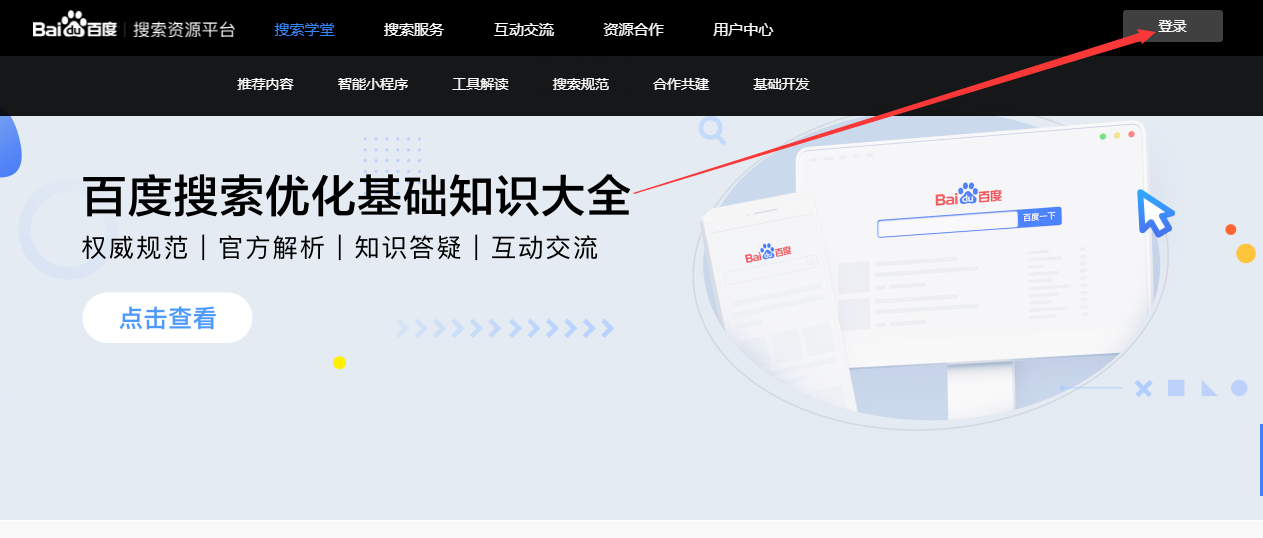Open the 资源合作 menu item
This screenshot has width=1263, height=538.
pyautogui.click(x=633, y=29)
